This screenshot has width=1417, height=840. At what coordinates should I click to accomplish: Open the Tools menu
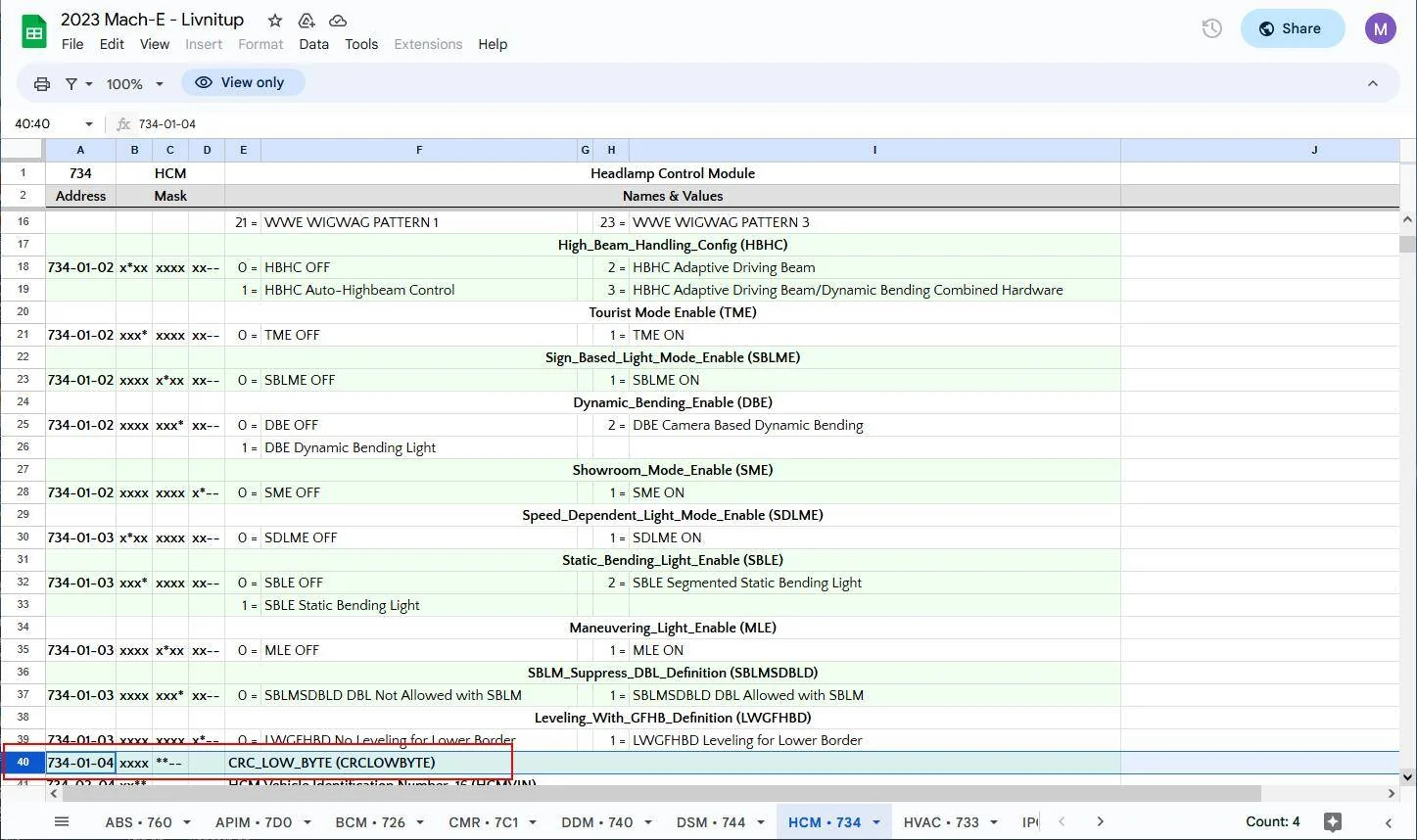pos(361,44)
